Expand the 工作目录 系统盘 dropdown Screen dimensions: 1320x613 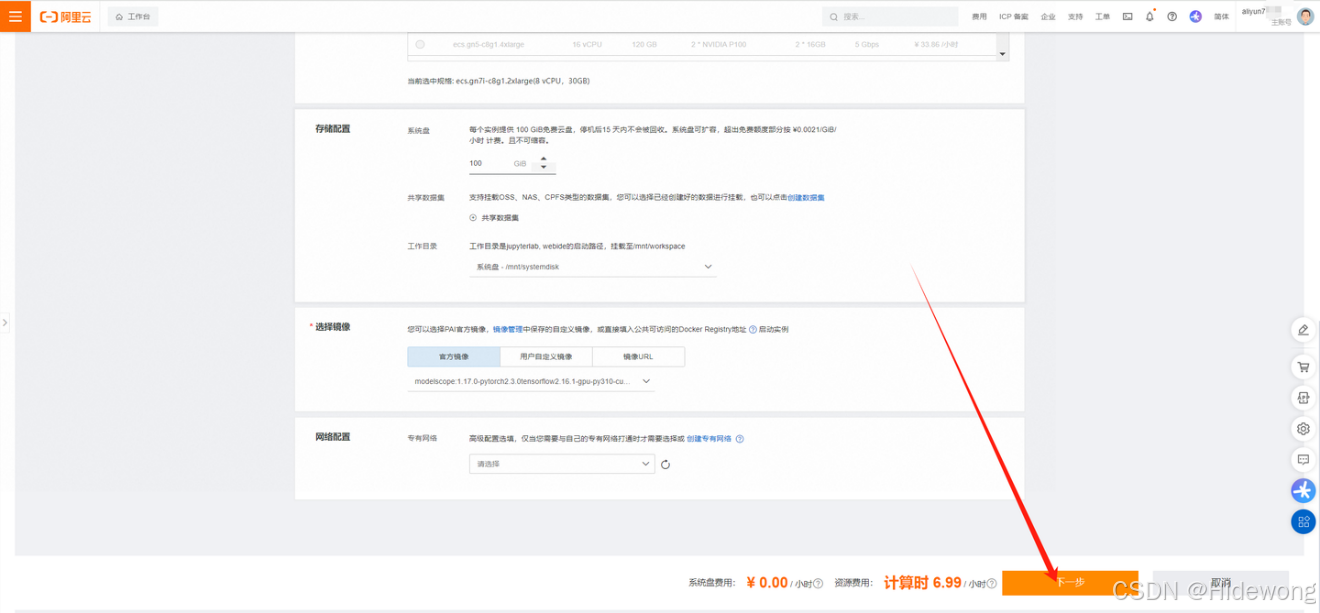[592, 267]
